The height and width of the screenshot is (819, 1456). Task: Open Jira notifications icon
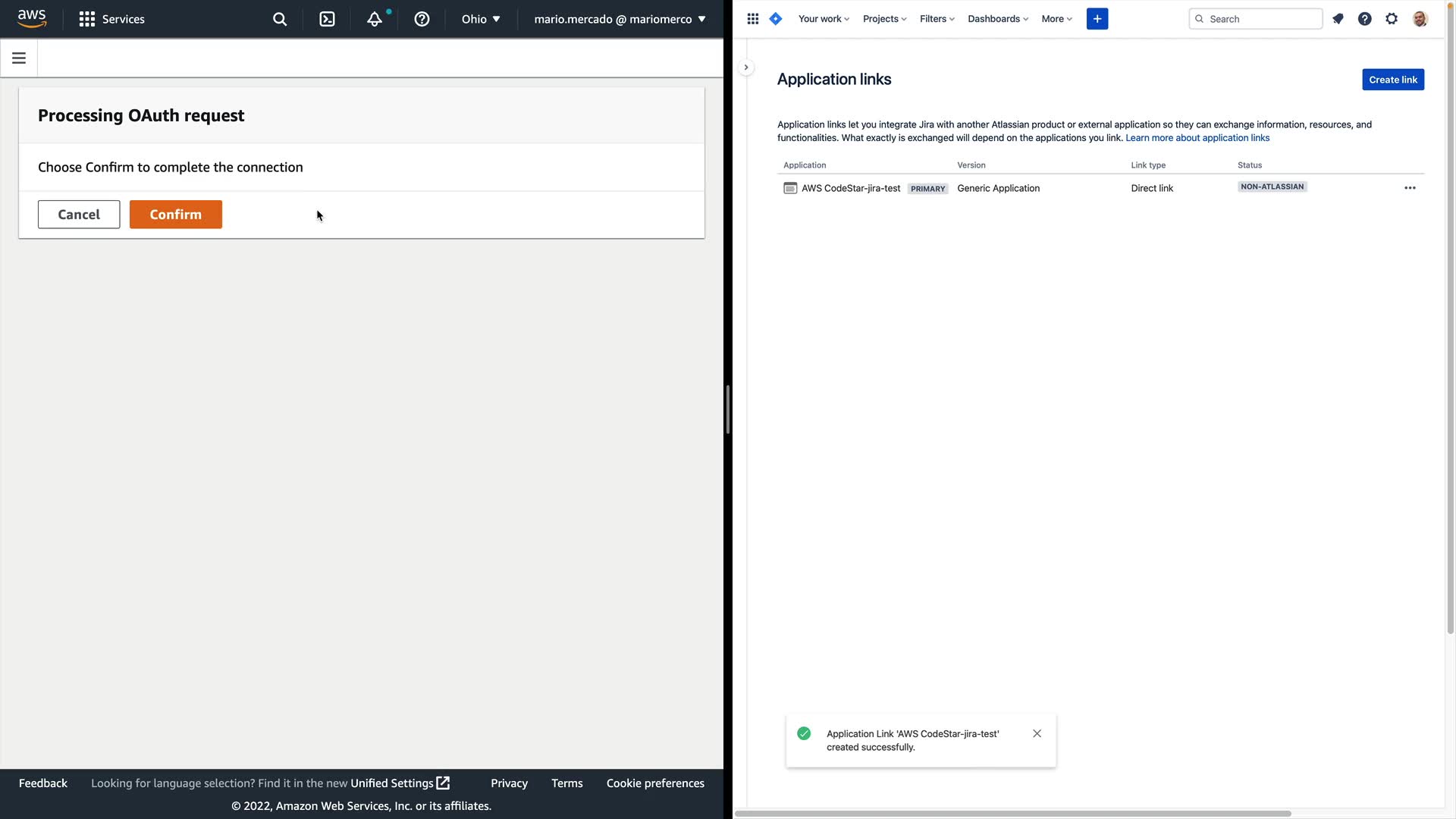[1338, 19]
